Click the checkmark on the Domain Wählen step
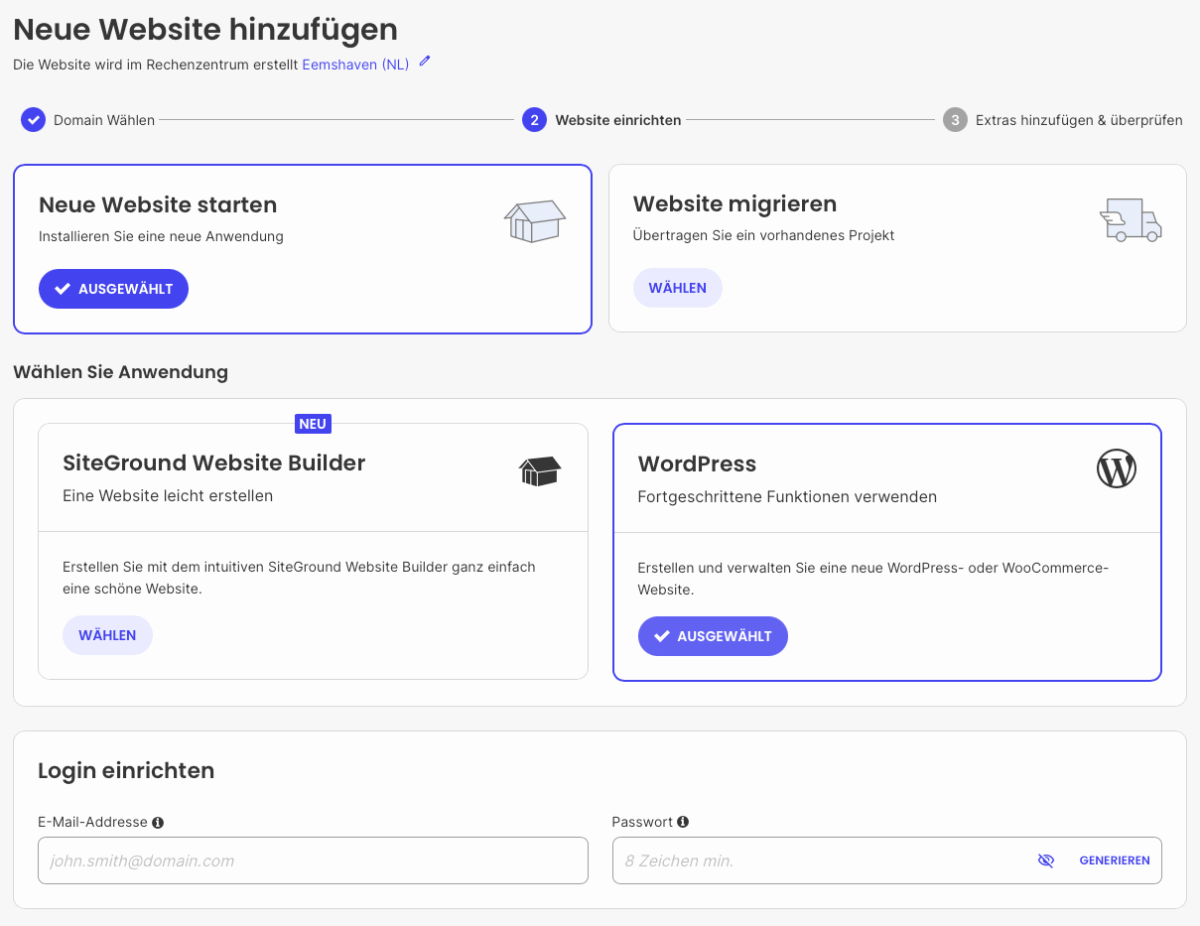Image resolution: width=1200 pixels, height=926 pixels. click(33, 119)
